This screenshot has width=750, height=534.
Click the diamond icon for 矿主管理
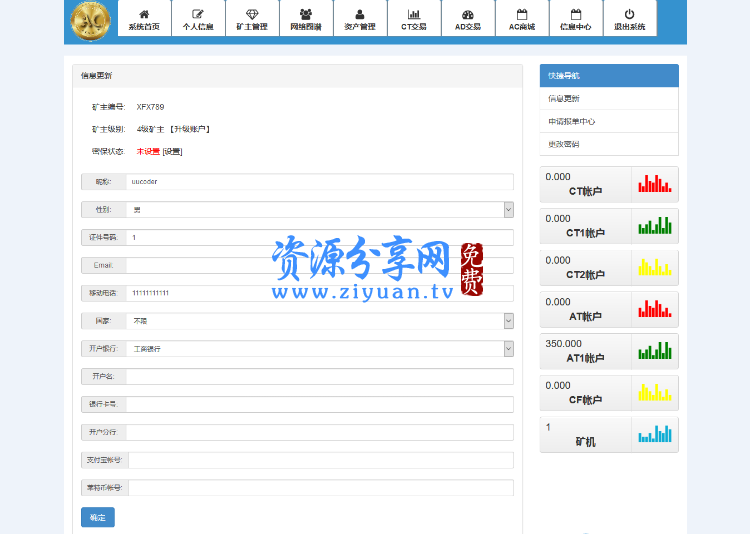[252, 15]
